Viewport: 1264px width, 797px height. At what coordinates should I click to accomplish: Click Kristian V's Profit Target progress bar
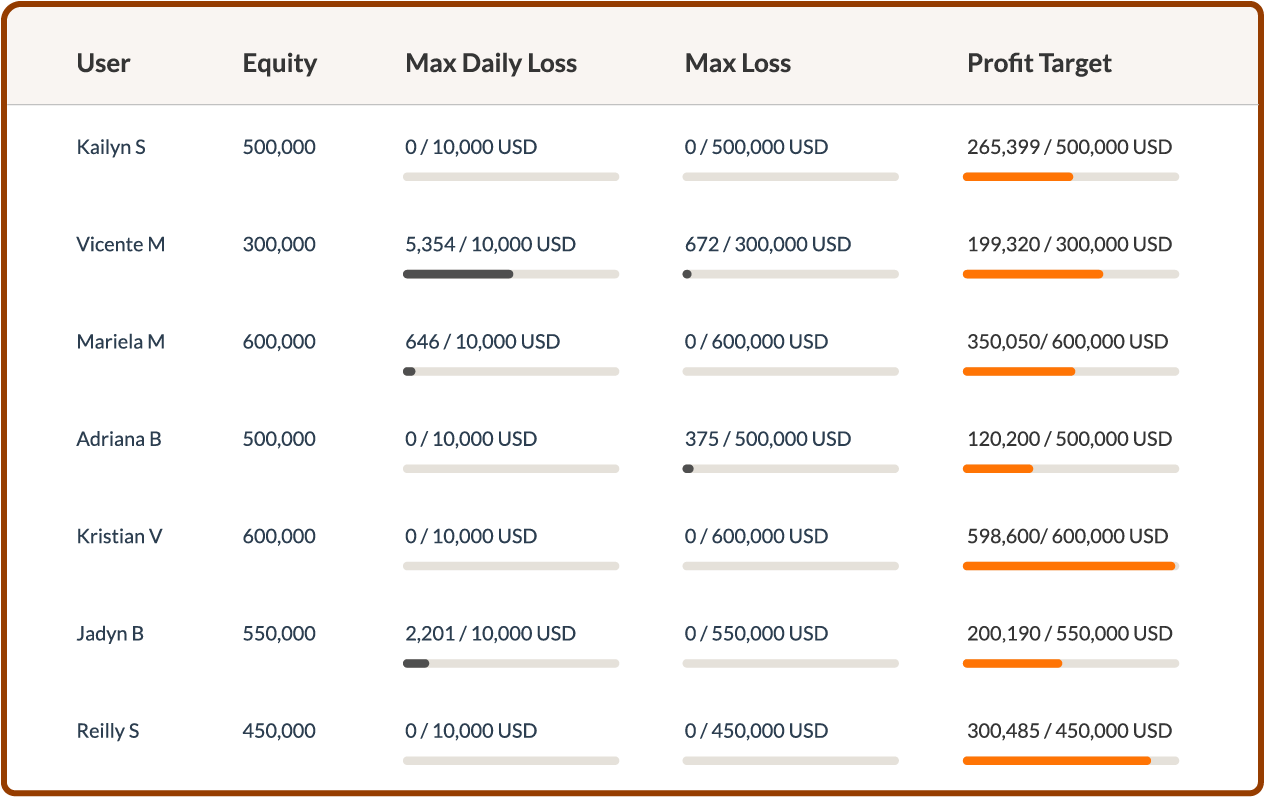[x=1071, y=566]
